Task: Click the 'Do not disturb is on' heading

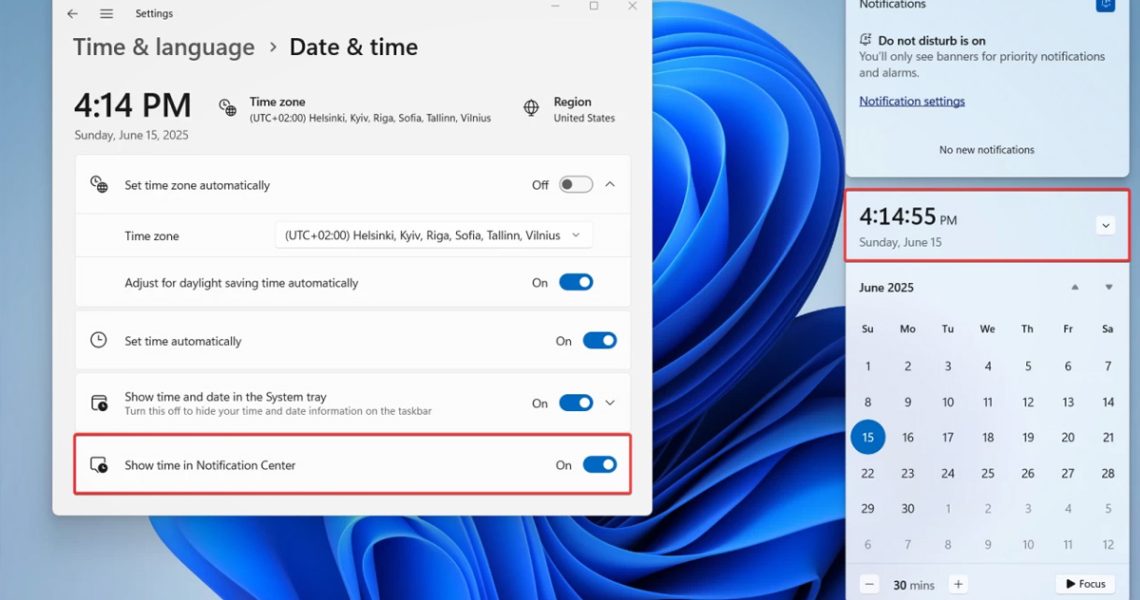Action: [931, 41]
